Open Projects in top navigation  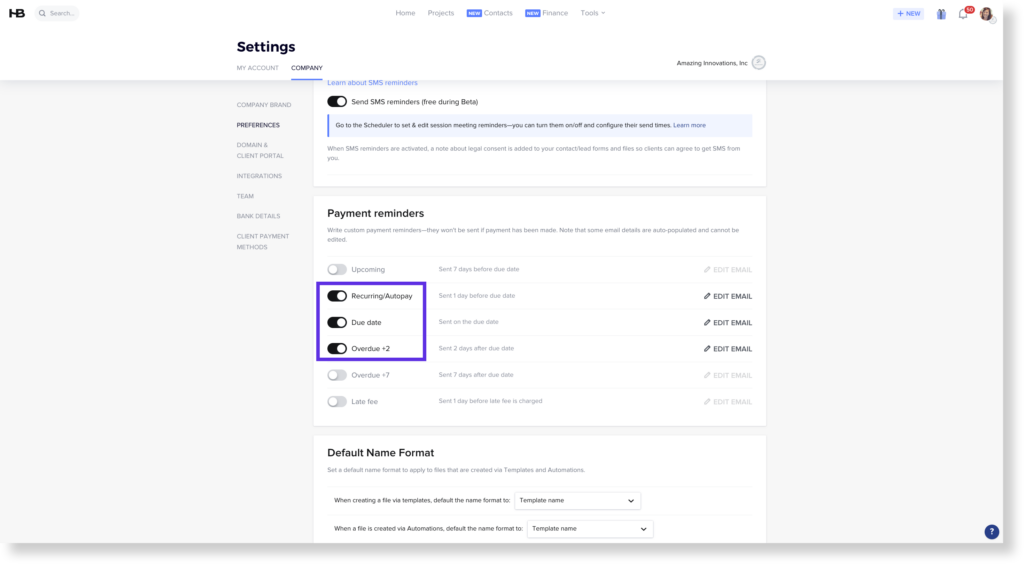coord(441,13)
